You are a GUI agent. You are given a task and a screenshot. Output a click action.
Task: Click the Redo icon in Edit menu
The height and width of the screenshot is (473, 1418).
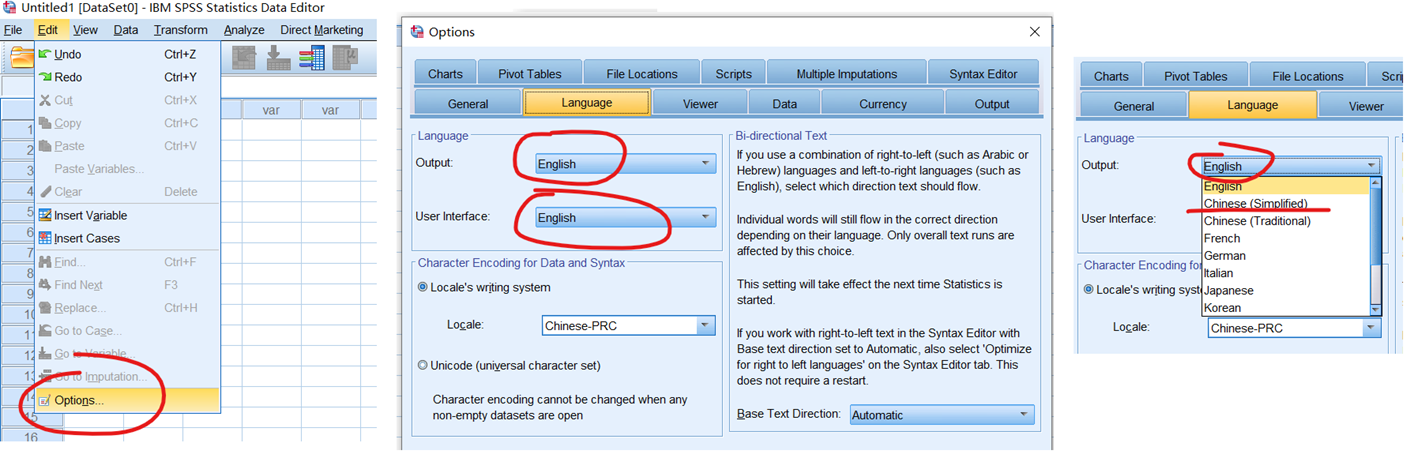tap(45, 77)
